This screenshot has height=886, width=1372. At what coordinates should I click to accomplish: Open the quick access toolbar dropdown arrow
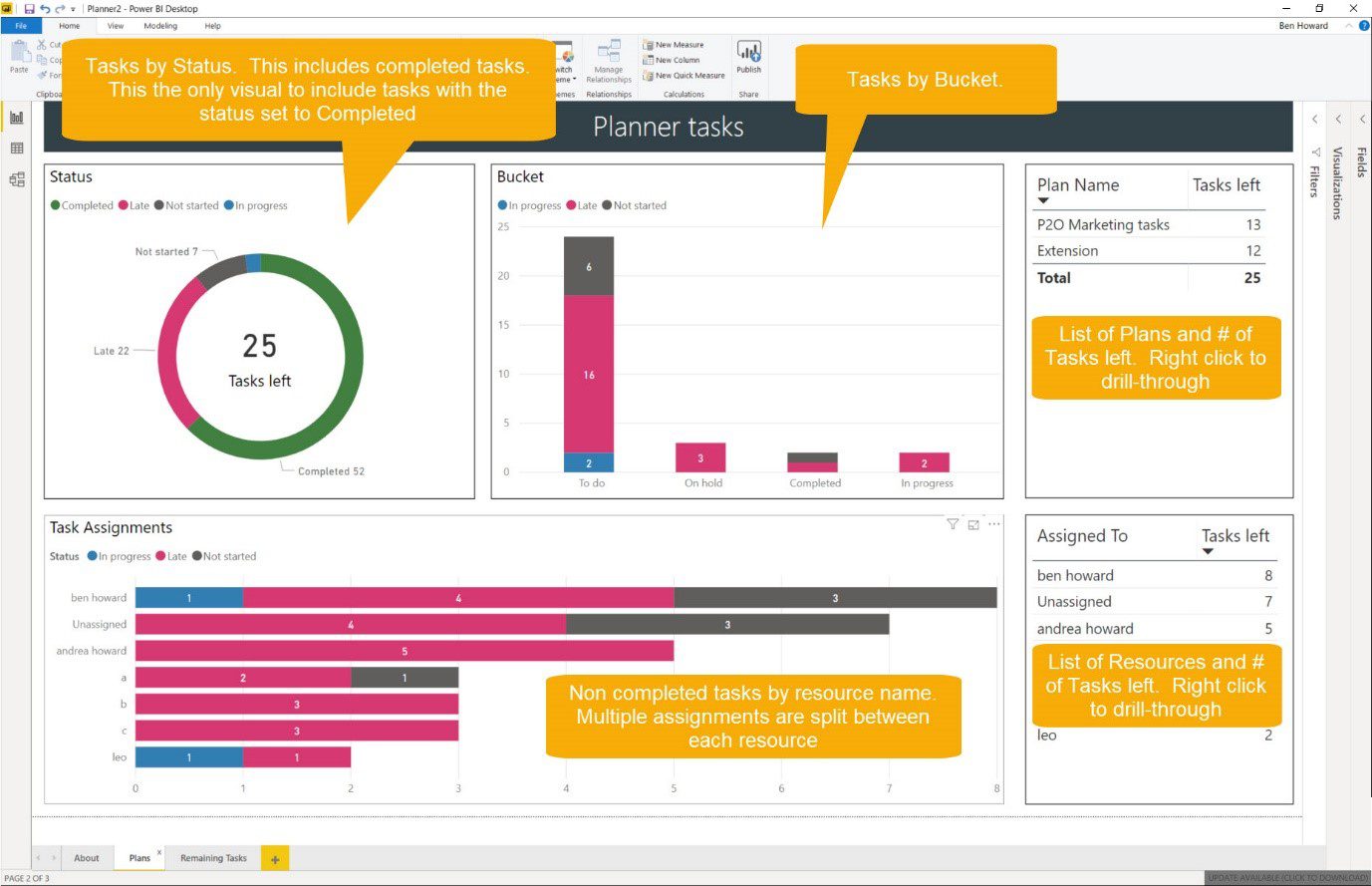(73, 9)
